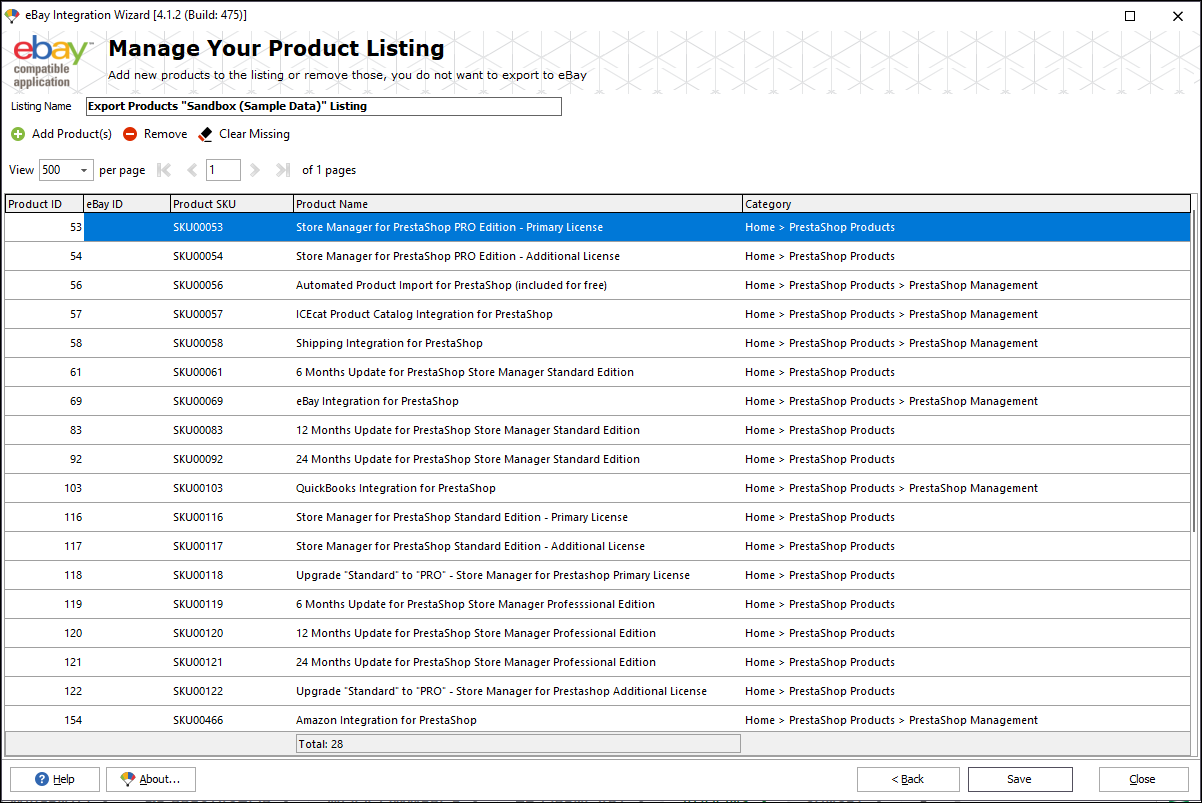Select Standard Edition - Primary License row

click(x=598, y=517)
